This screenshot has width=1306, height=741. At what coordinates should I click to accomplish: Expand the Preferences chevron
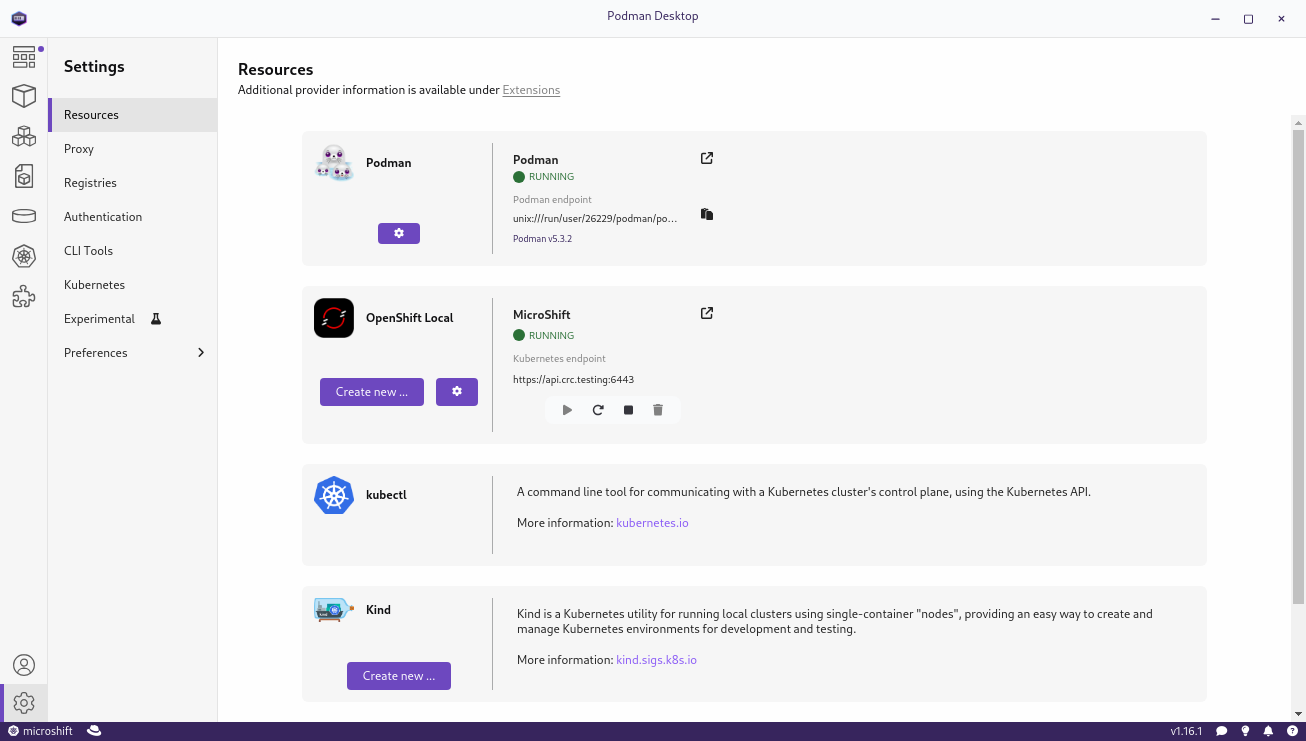[201, 353]
